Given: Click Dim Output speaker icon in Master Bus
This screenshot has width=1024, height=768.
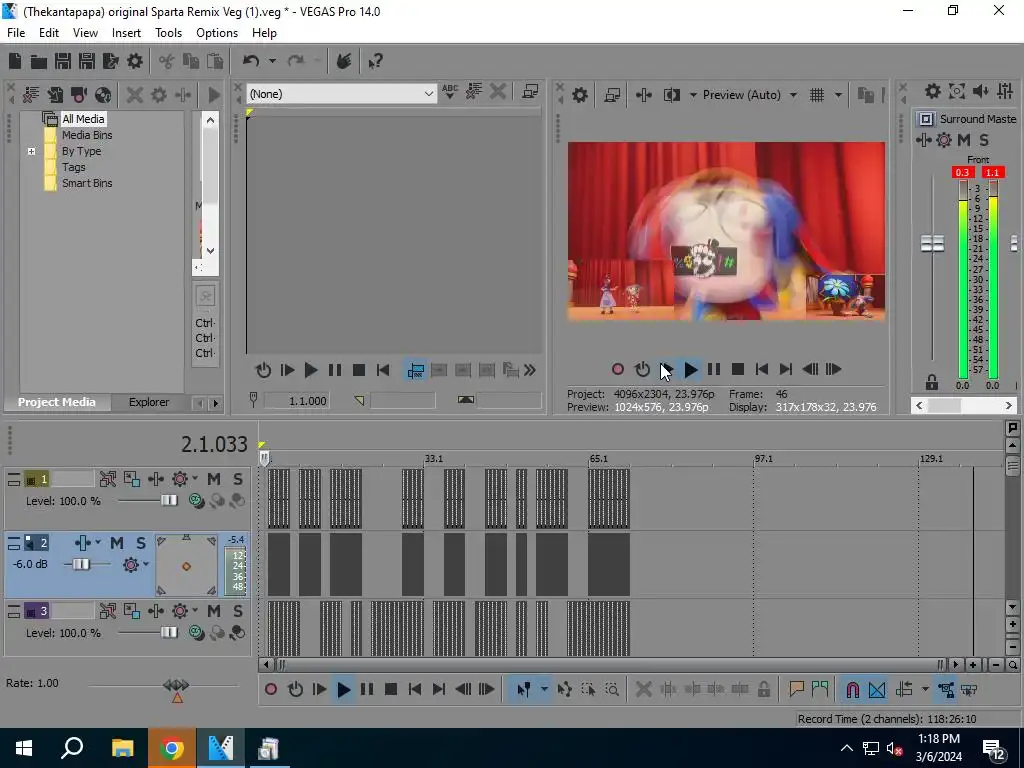Looking at the screenshot, I should 980,91.
